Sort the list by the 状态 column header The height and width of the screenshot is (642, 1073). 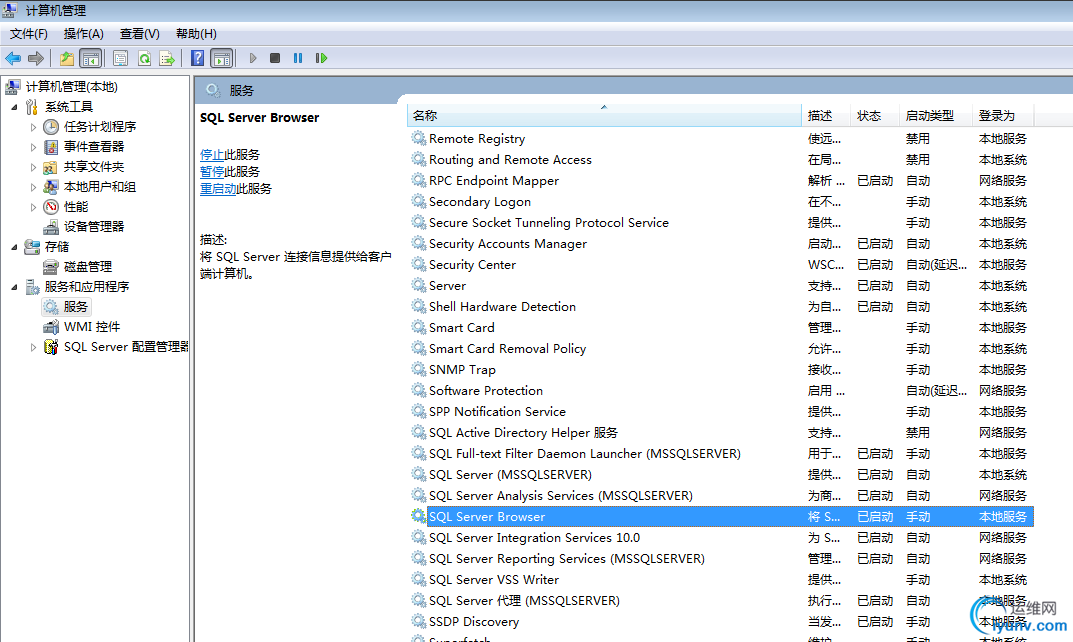[x=875, y=116]
